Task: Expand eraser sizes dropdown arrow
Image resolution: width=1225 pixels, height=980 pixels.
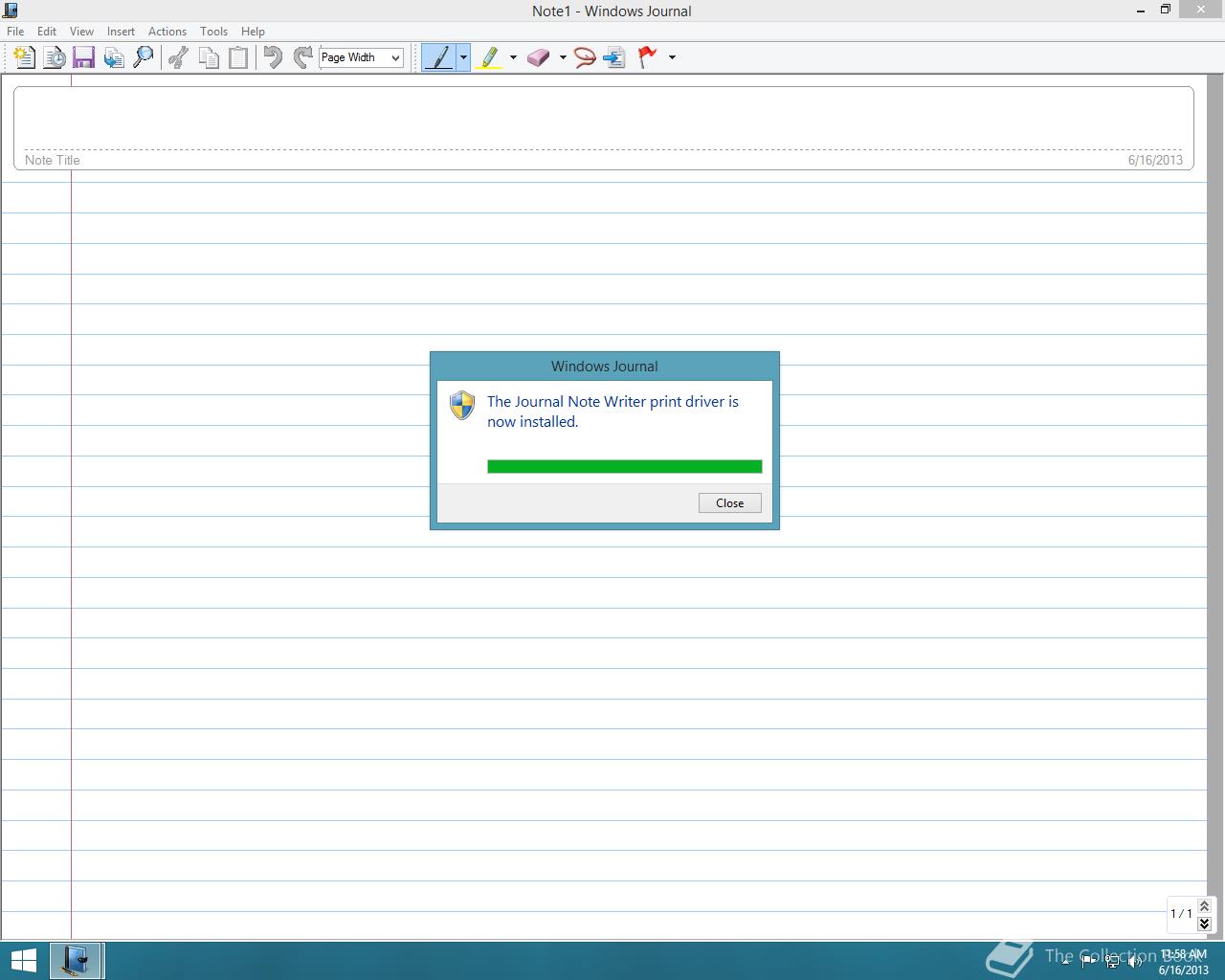Action: pos(563,57)
